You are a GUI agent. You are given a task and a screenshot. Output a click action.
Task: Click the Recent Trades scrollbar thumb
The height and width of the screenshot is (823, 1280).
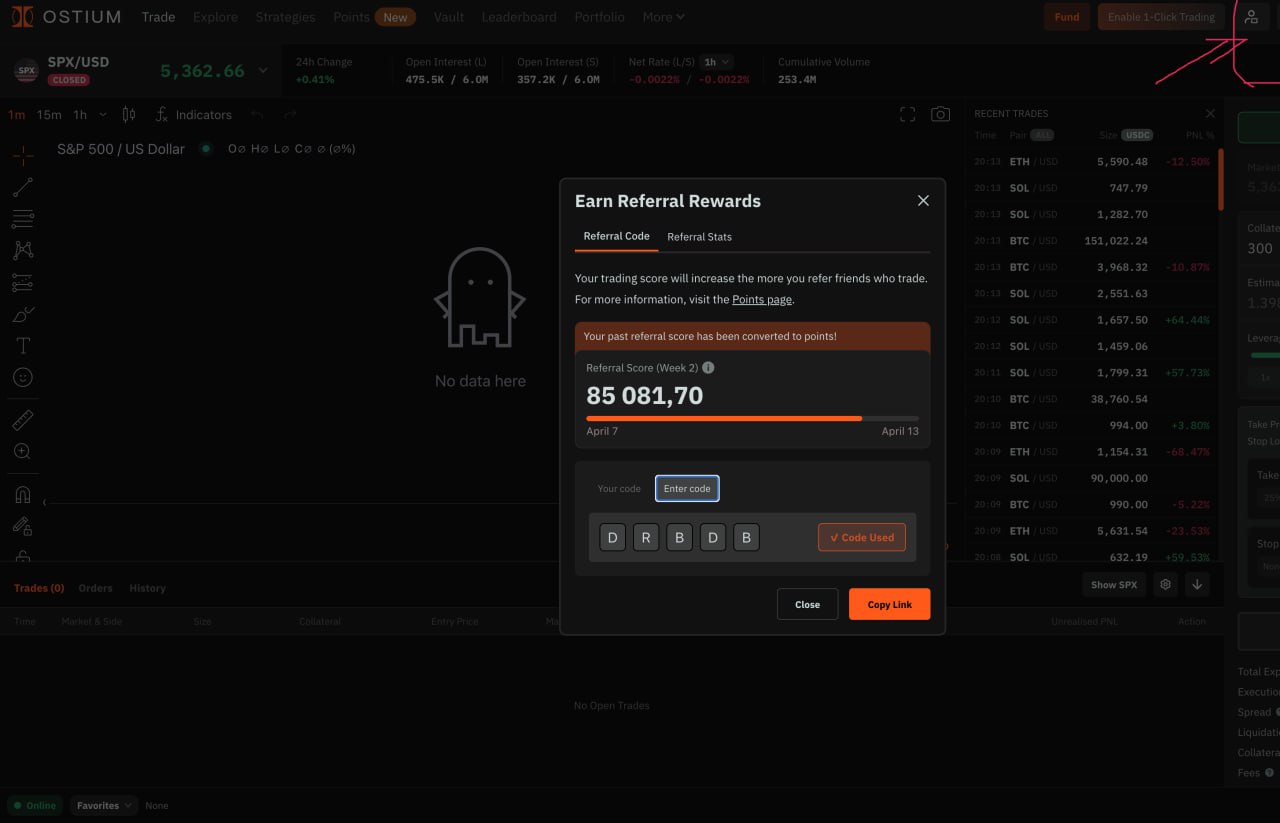[1220, 181]
